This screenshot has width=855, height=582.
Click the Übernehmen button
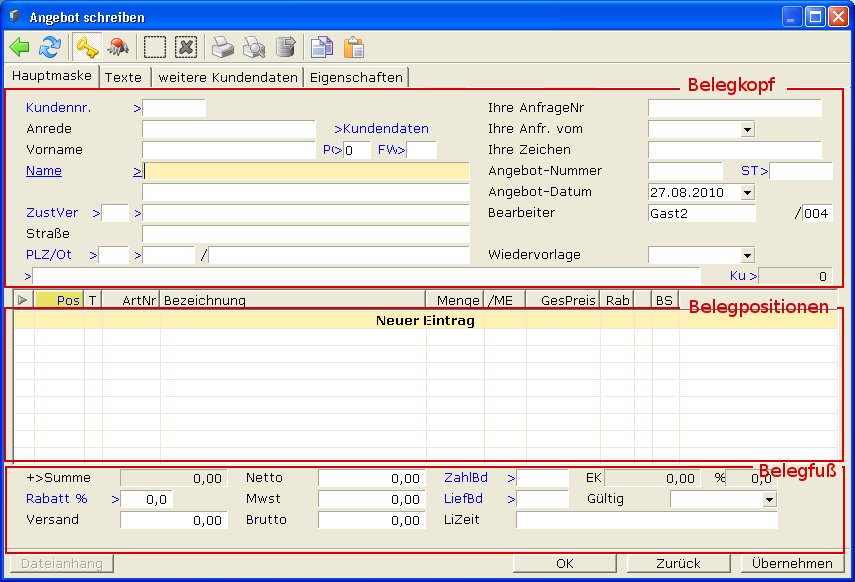pos(792,563)
